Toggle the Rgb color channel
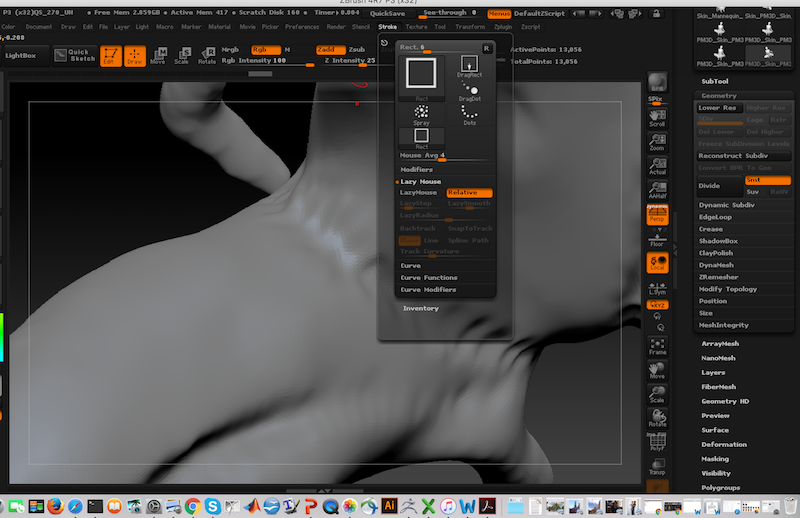800x518 pixels. click(265, 50)
